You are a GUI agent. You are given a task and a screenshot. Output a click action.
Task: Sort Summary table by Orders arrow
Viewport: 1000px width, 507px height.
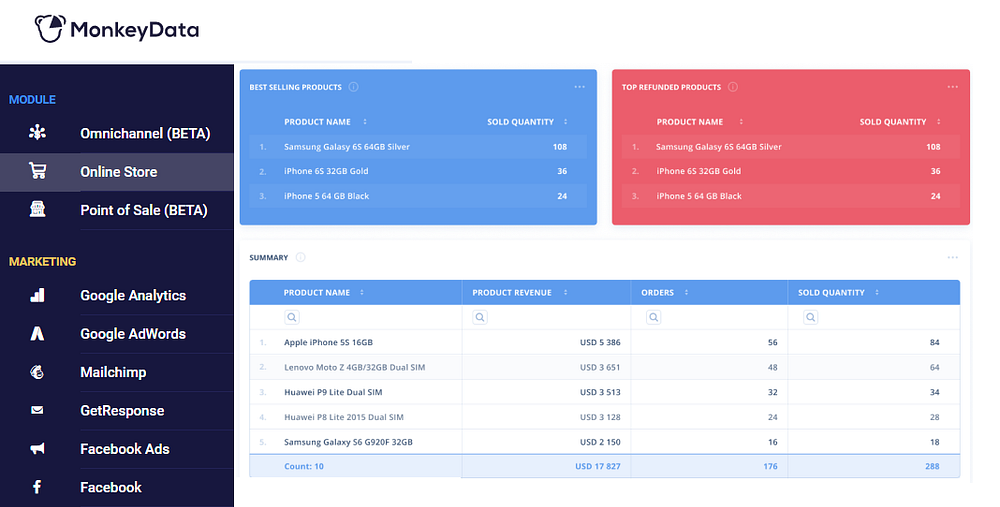[686, 293]
